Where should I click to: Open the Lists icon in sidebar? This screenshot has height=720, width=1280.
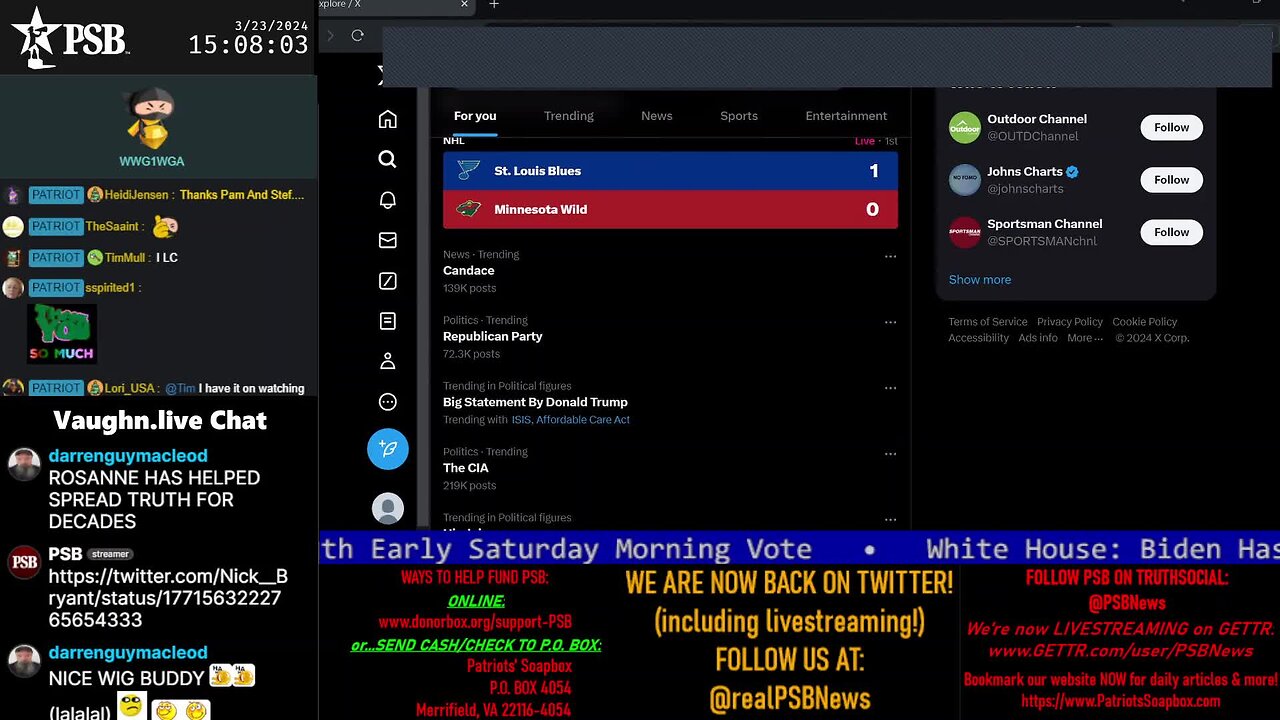[x=388, y=321]
